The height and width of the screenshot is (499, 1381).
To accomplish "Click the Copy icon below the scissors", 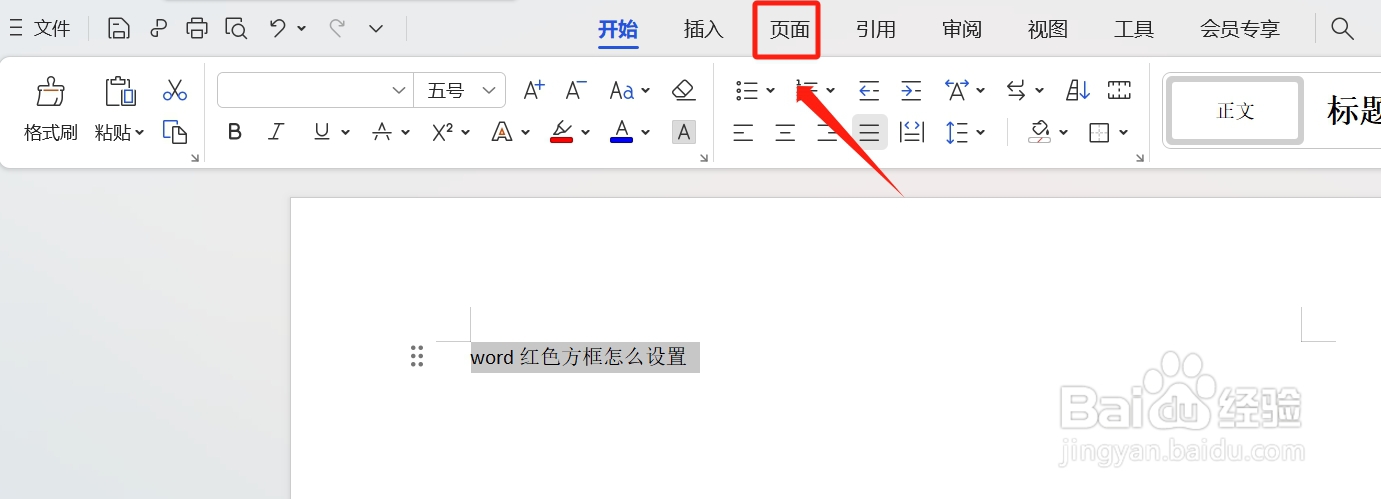I will [175, 131].
